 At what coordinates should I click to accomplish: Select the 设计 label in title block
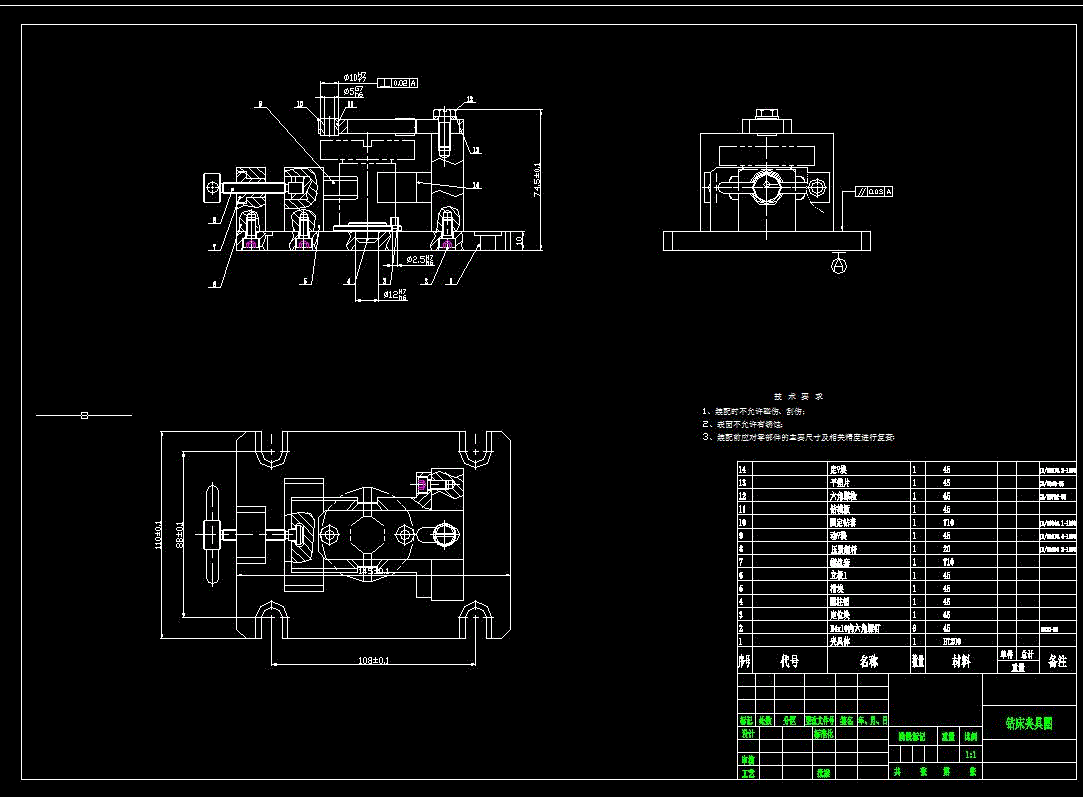pos(747,734)
